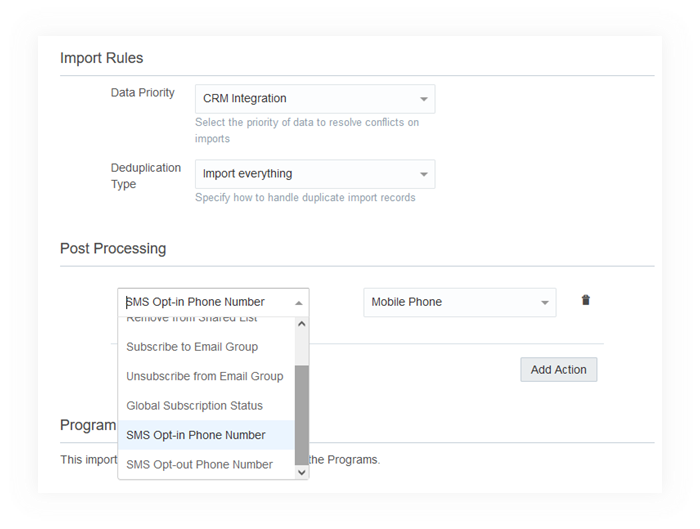Open the Deduplication Type dropdown
Image resolution: width=700 pixels, height=529 pixels.
tap(314, 174)
